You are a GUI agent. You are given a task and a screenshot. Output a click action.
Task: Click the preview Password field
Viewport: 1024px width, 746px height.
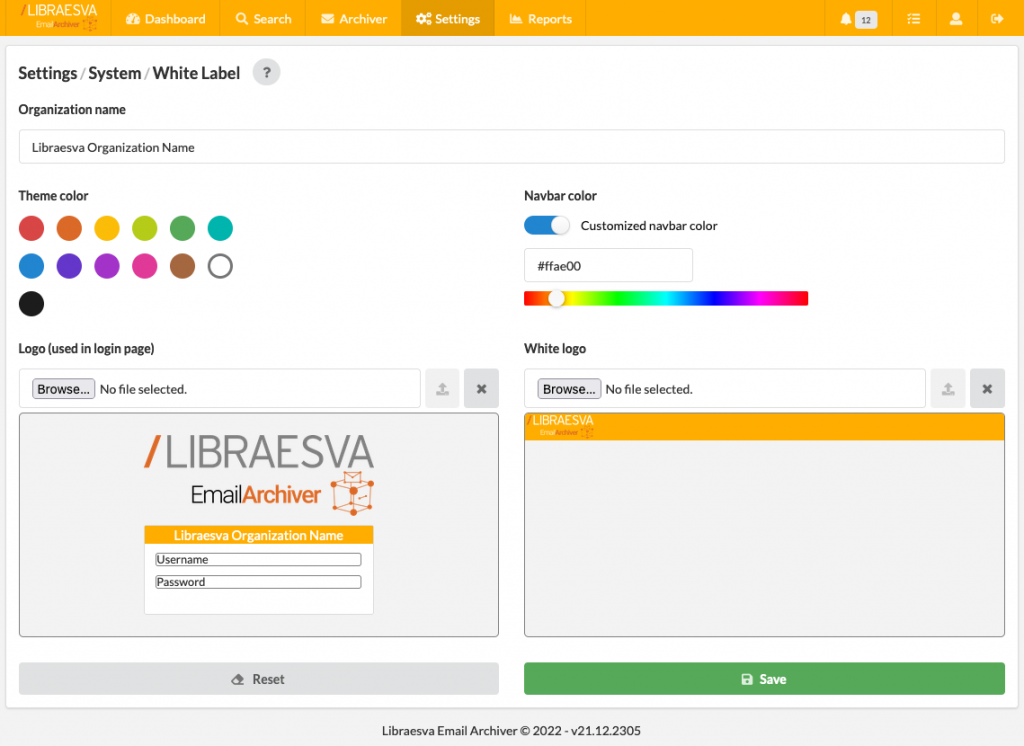point(258,581)
